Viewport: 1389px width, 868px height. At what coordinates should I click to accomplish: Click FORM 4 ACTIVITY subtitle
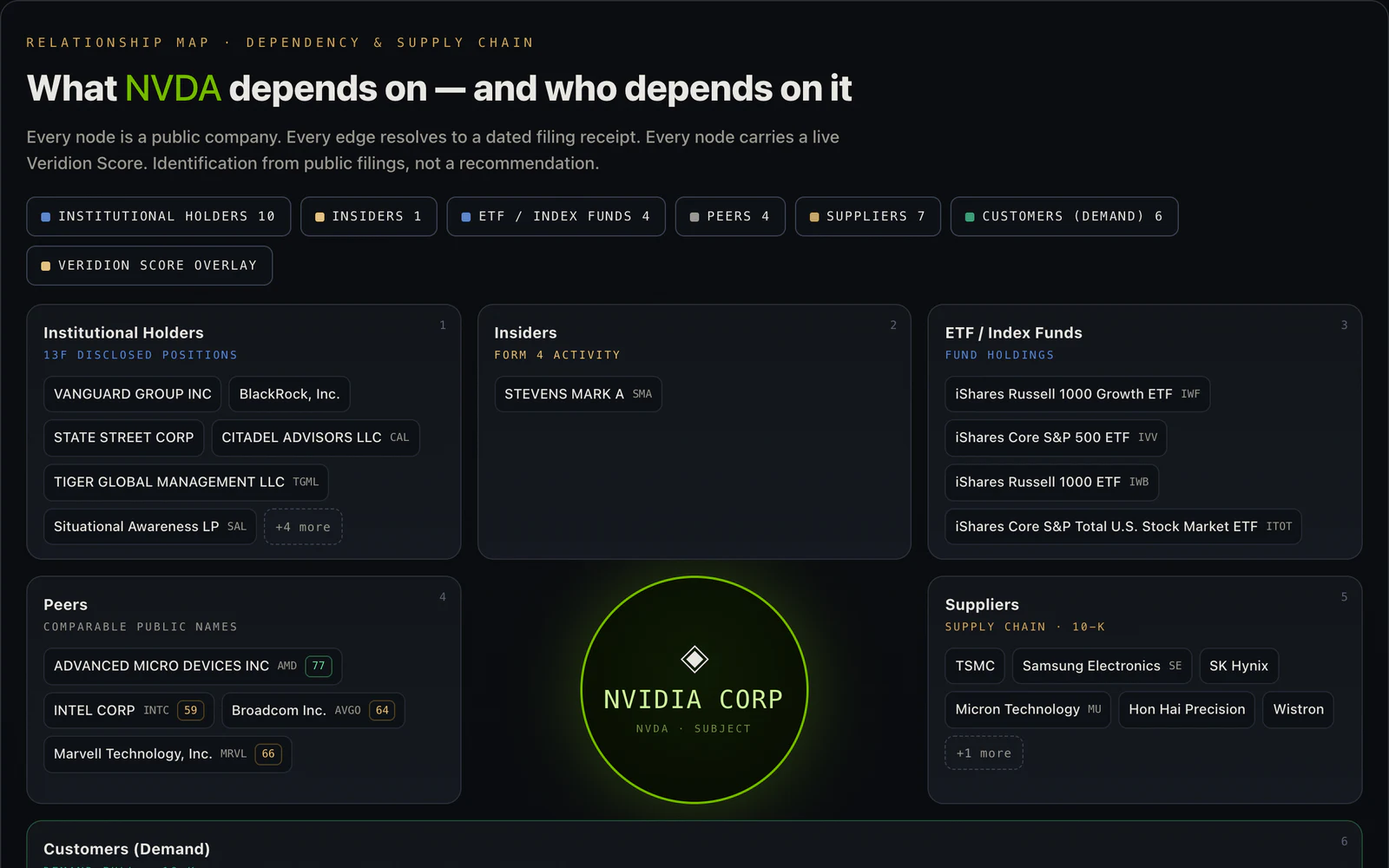coord(557,355)
